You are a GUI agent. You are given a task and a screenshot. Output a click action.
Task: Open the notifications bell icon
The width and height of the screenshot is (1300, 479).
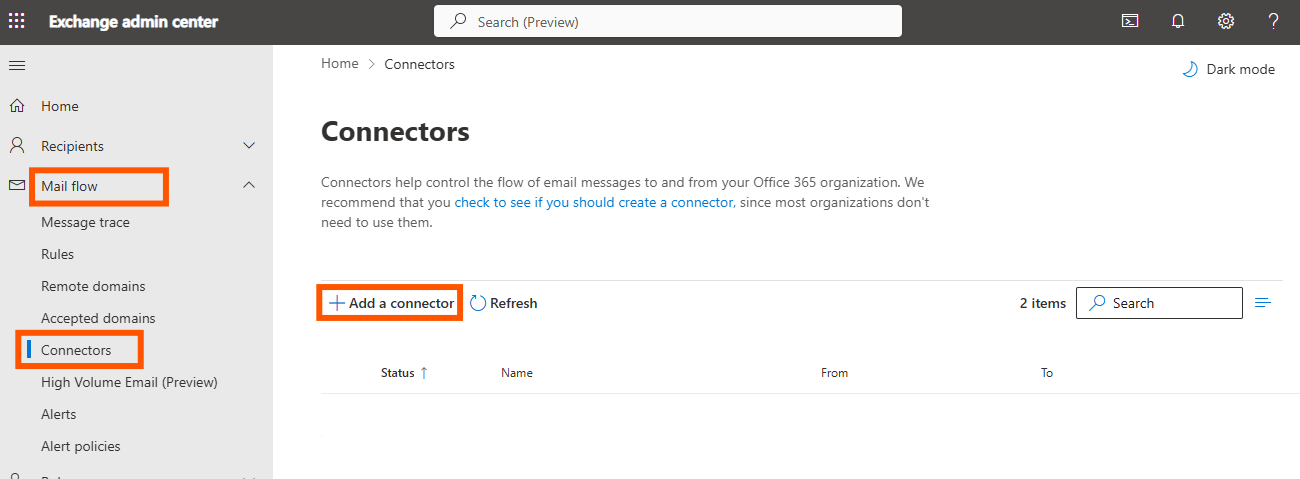[x=1178, y=21]
